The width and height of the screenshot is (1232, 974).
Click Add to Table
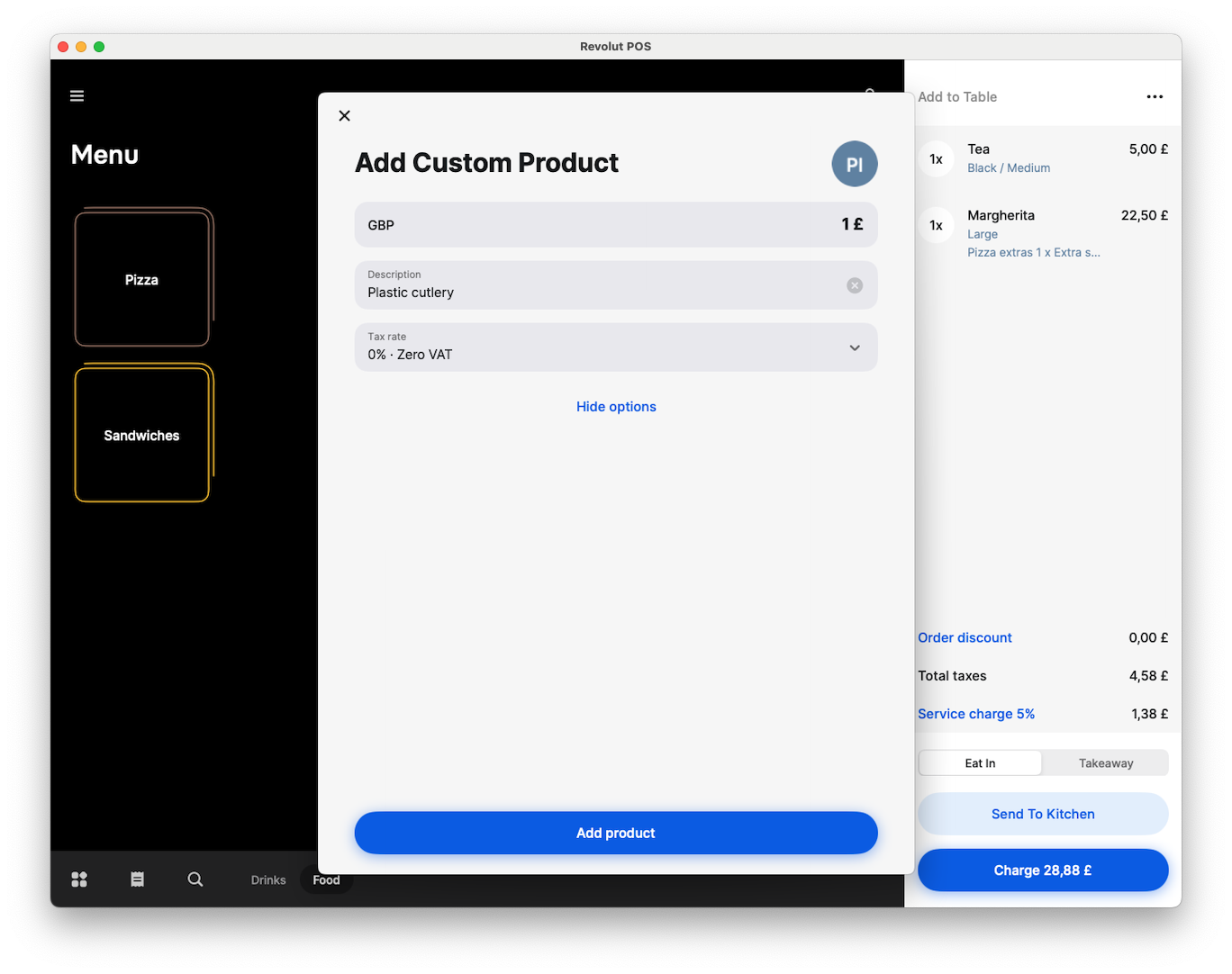[x=957, y=97]
